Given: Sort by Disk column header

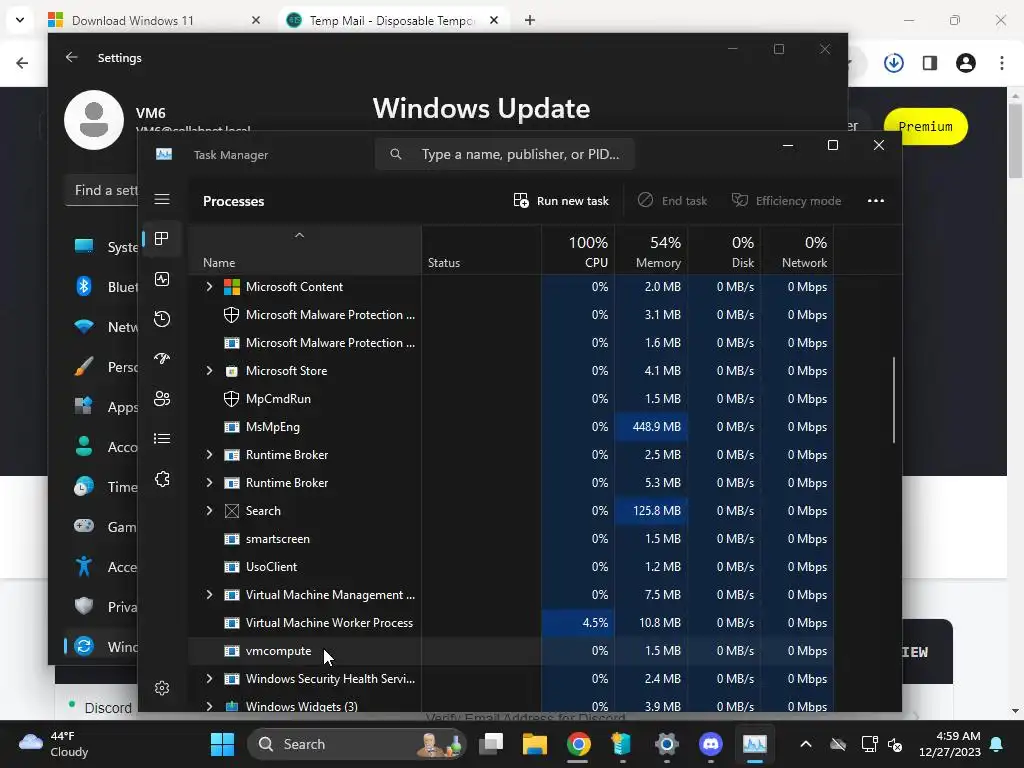Looking at the screenshot, I should point(724,251).
